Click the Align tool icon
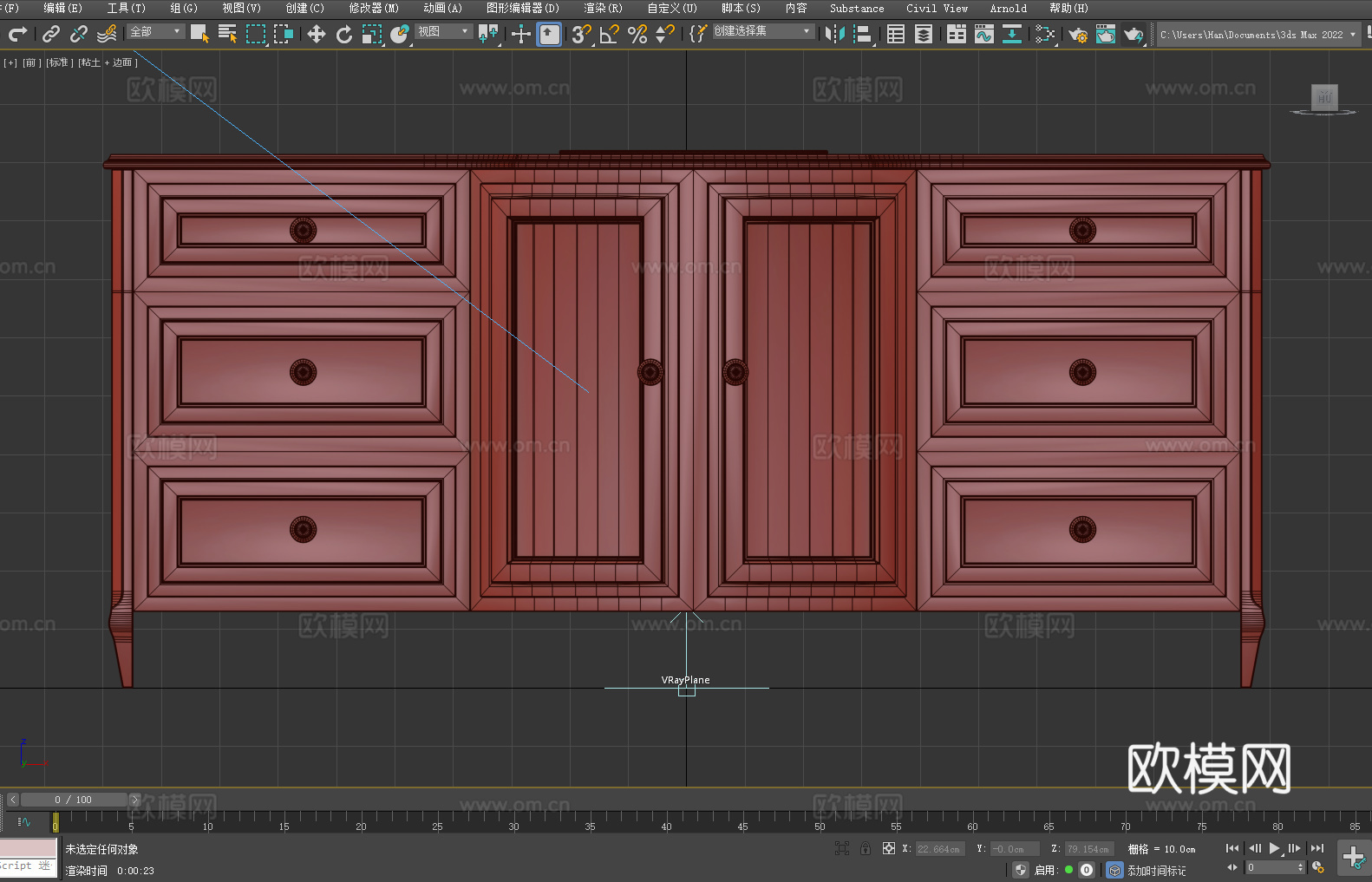The image size is (1372, 882). tap(863, 34)
